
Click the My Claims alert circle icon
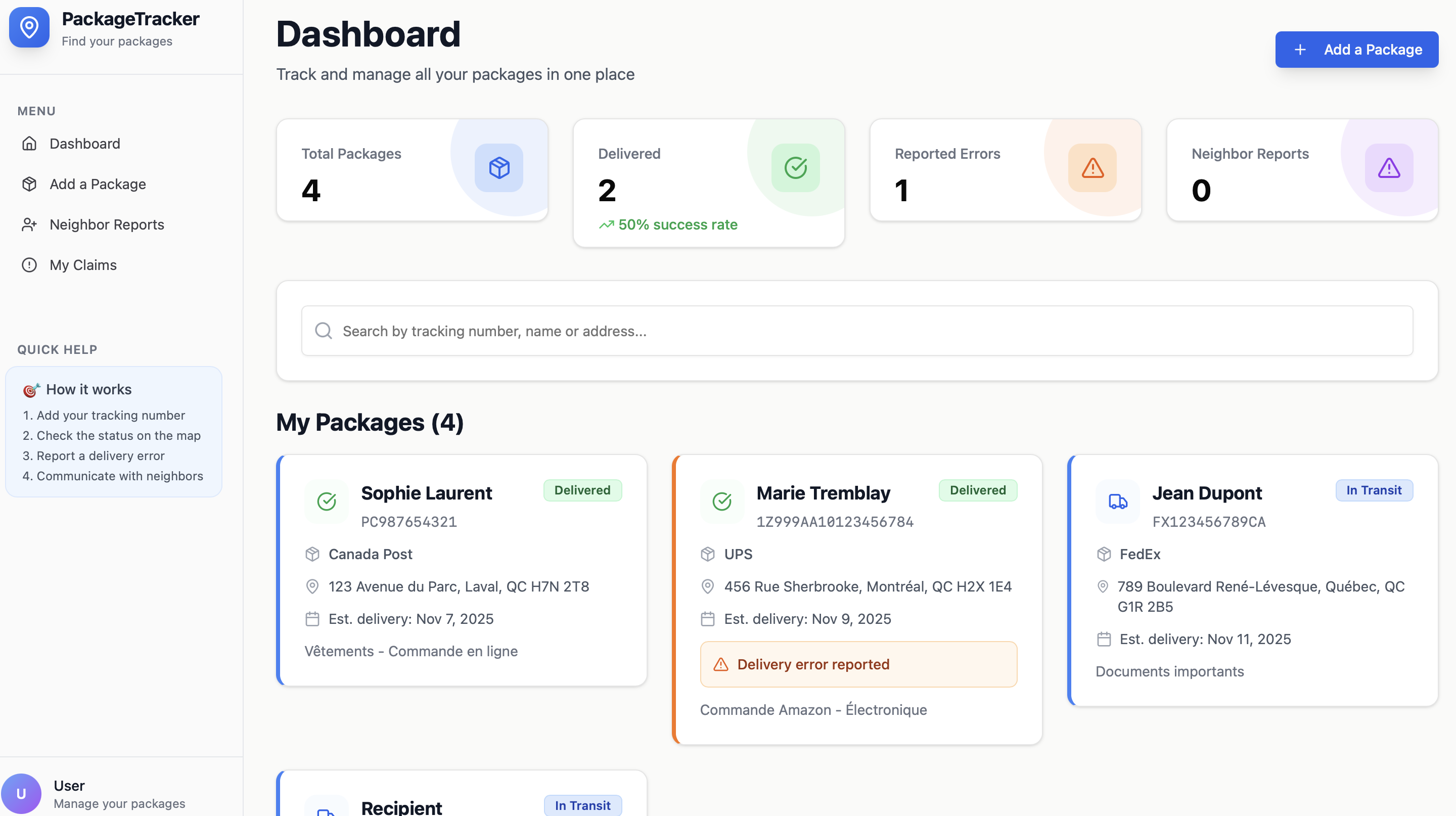coord(29,265)
